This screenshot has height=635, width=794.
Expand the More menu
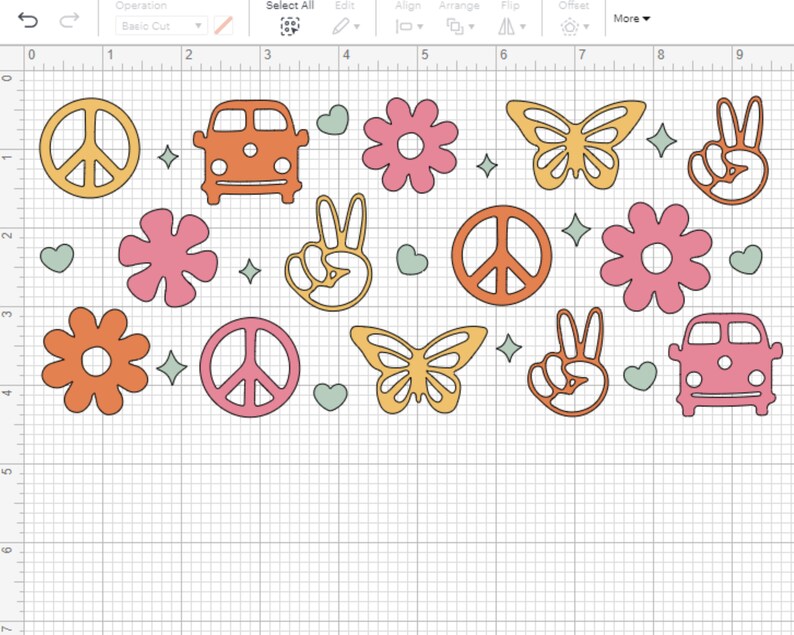point(631,19)
